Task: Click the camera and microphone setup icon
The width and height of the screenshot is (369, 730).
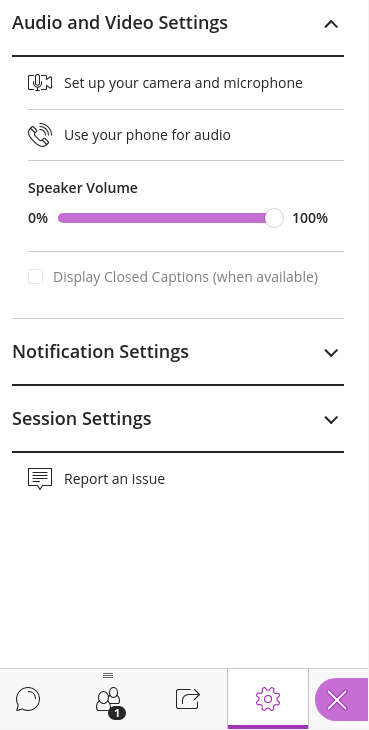Action: point(40,83)
